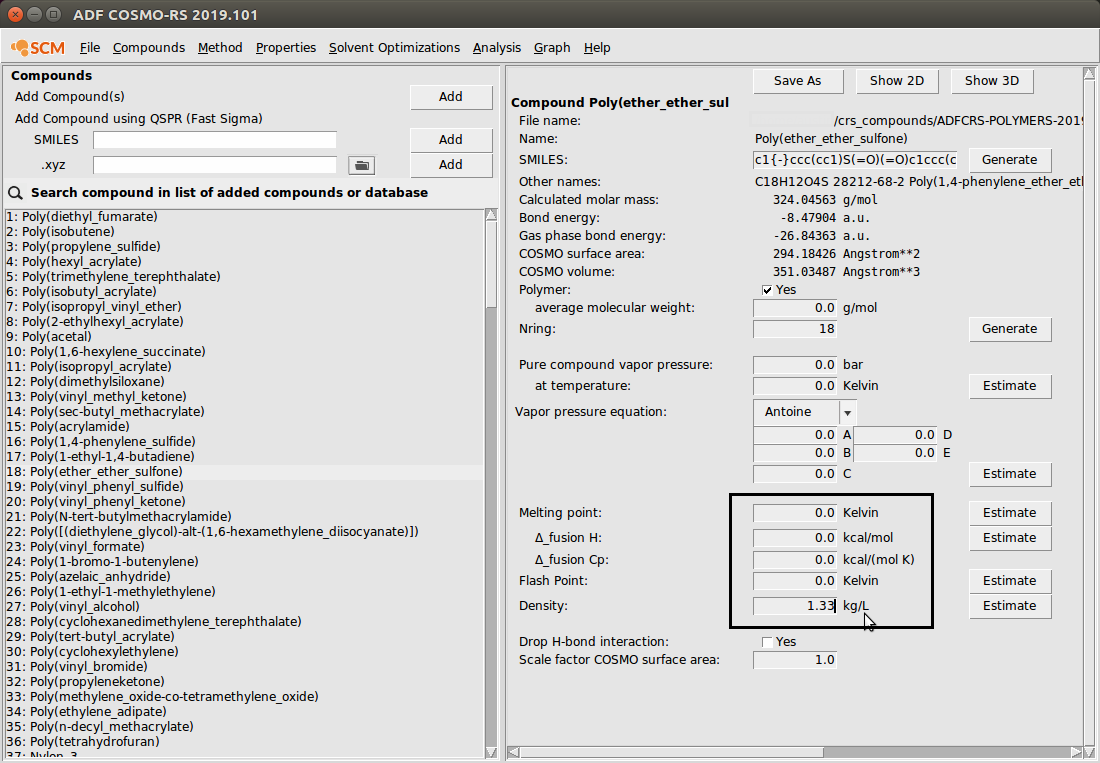Click the Show 2D button
This screenshot has width=1100, height=763.
click(x=896, y=81)
